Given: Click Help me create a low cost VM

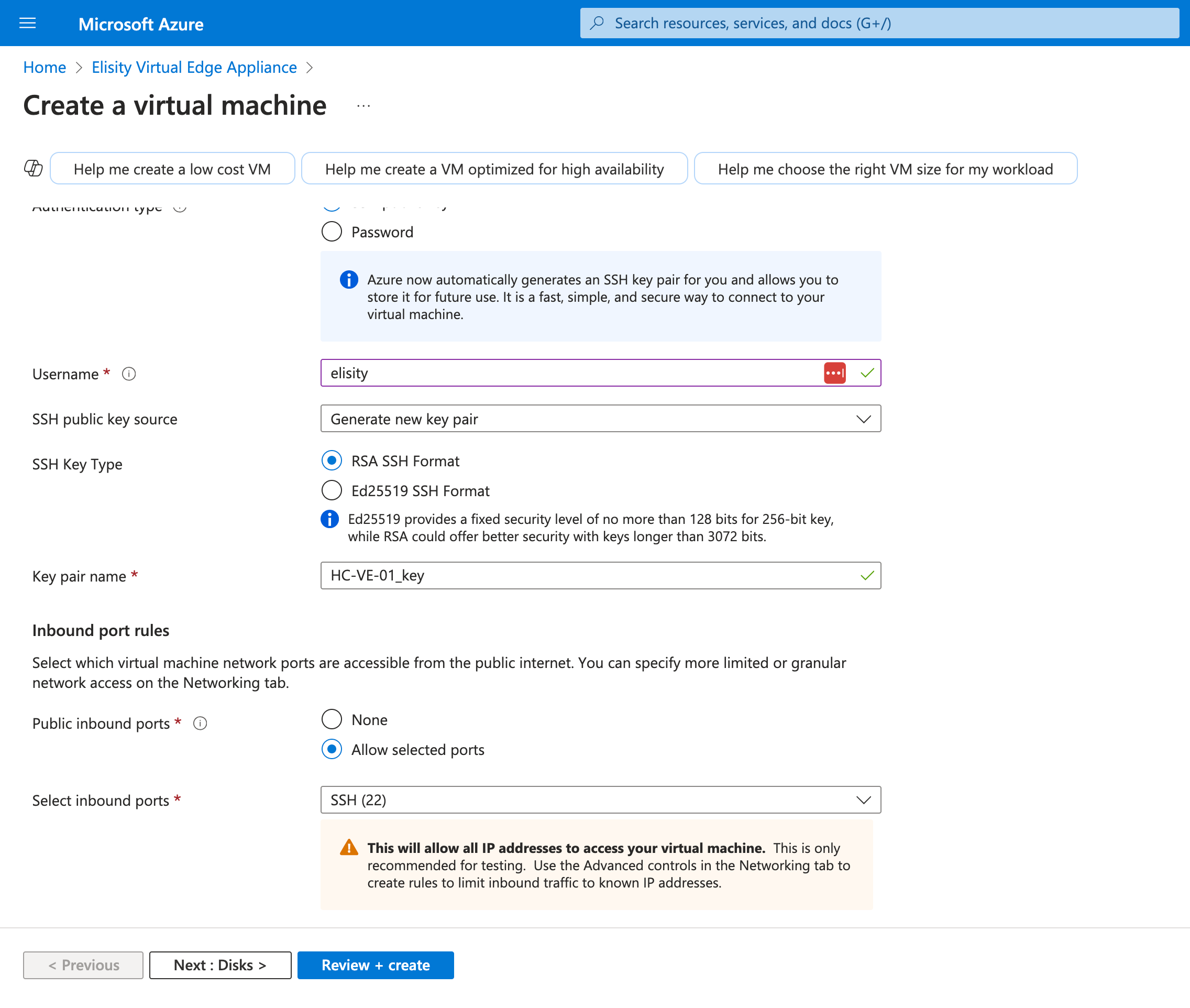Looking at the screenshot, I should click(172, 169).
